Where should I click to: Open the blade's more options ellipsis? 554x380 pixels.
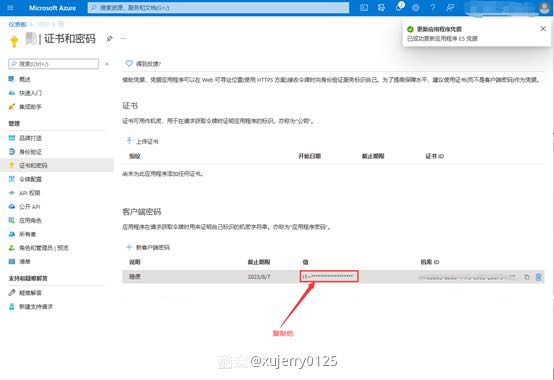click(123, 38)
